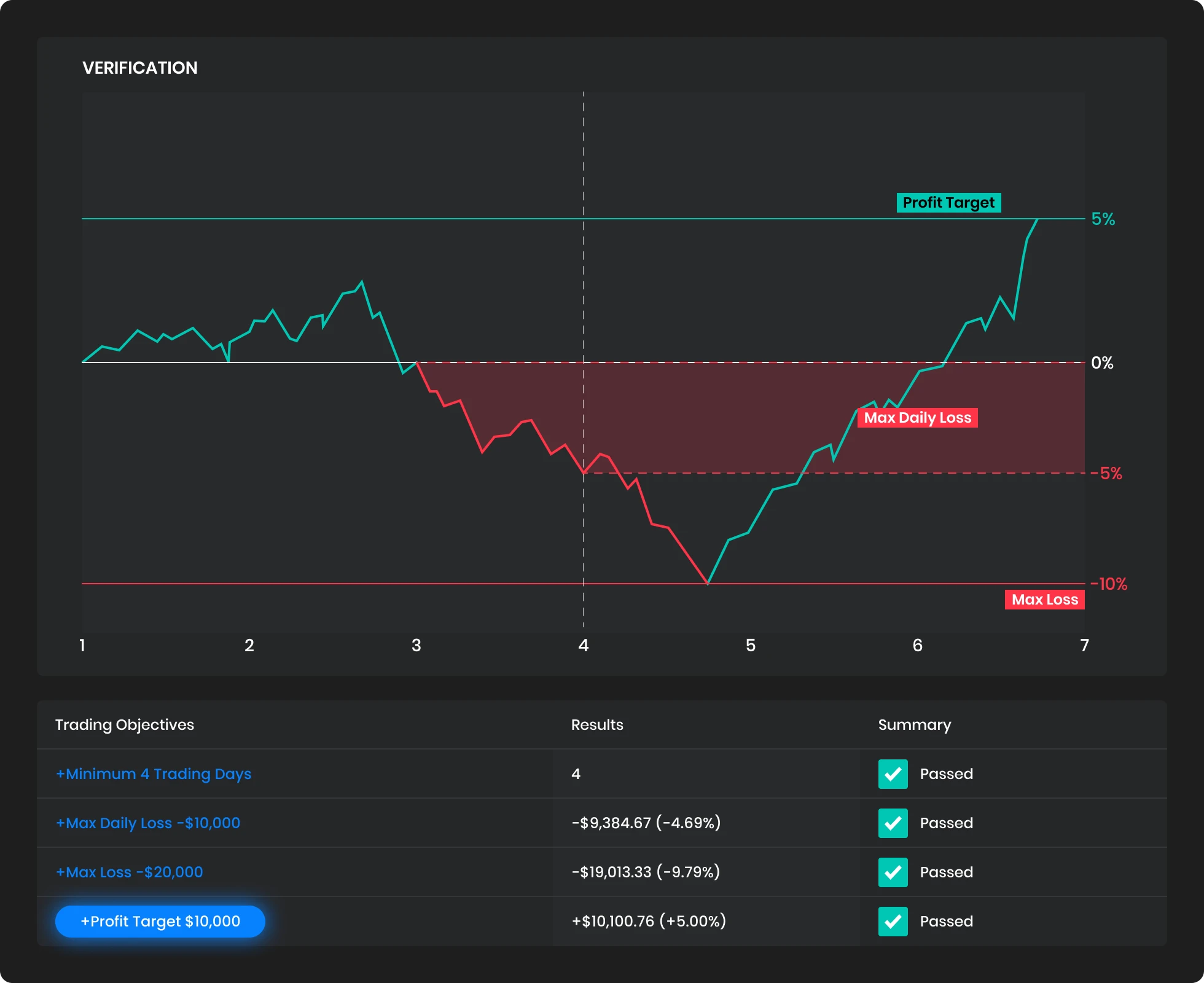1204x983 pixels.
Task: Click the Max Loss passed checkmark
Action: pyautogui.click(x=893, y=872)
